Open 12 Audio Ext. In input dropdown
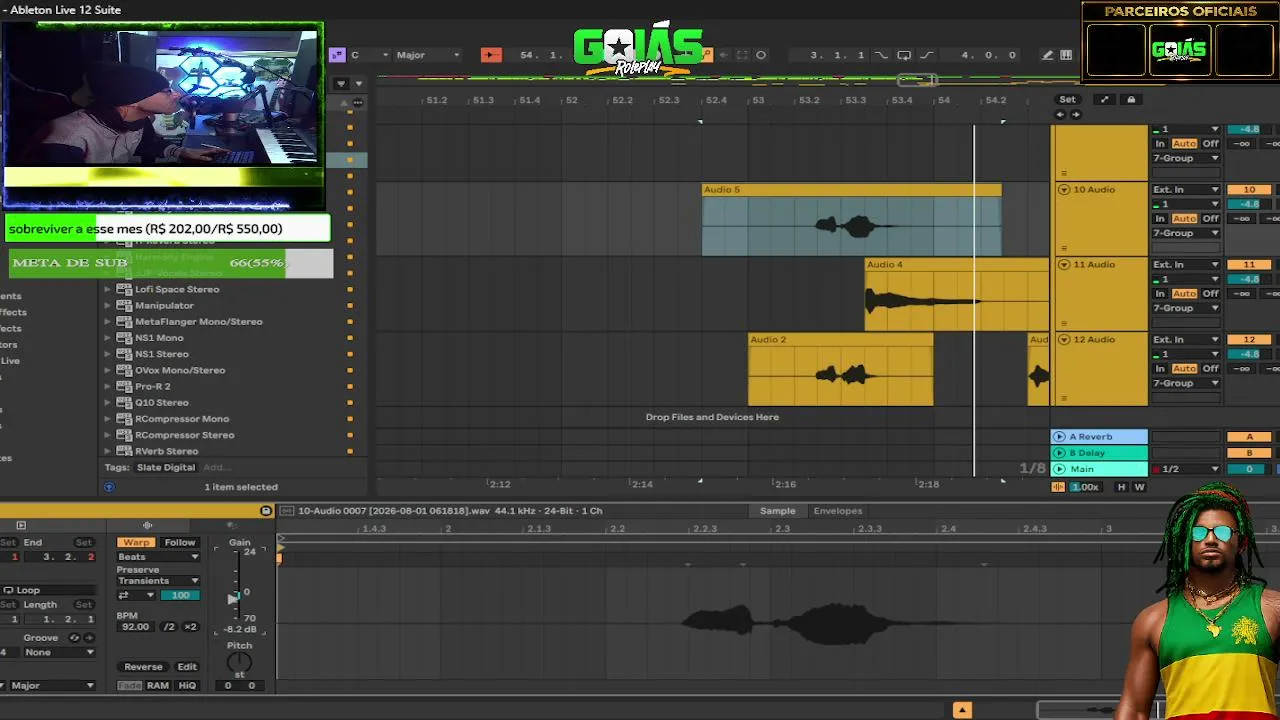This screenshot has height=720, width=1280. tap(1186, 339)
